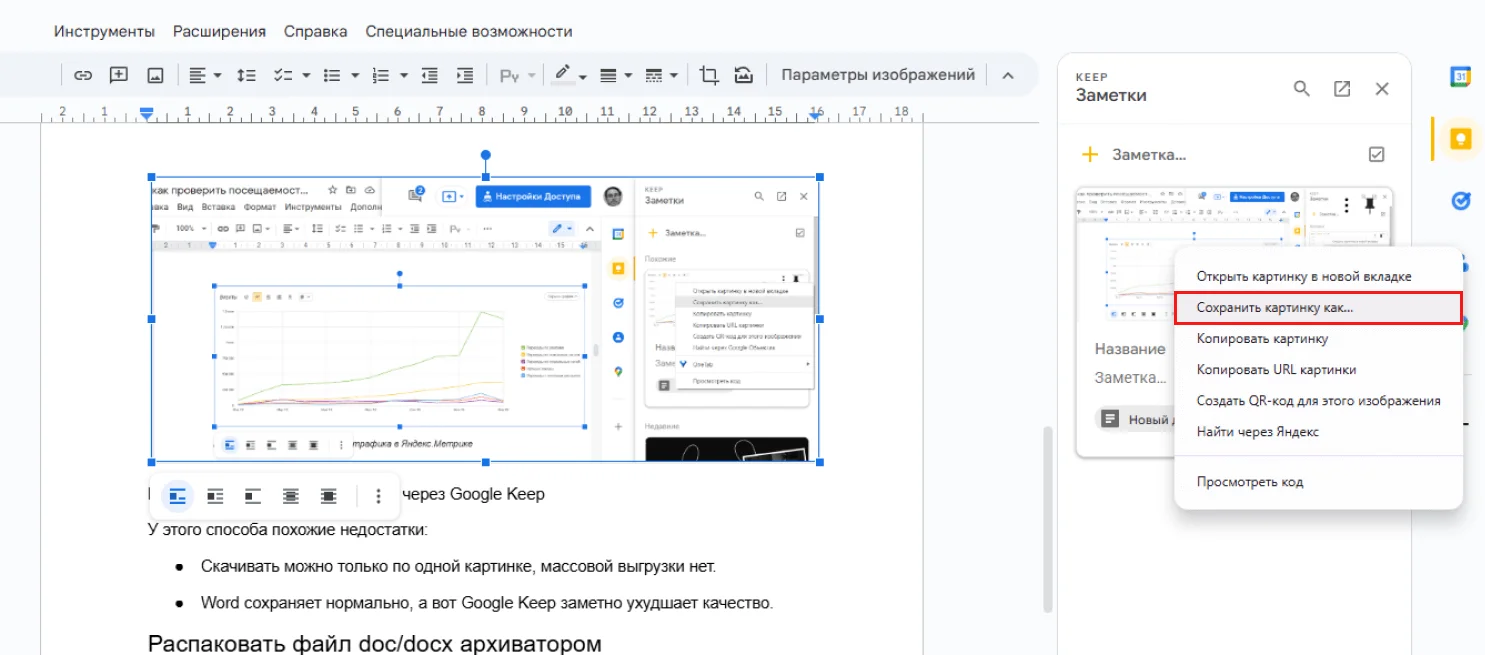1485x655 pixels.
Task: Click 'Параметры изображений' button
Action: (x=877, y=75)
